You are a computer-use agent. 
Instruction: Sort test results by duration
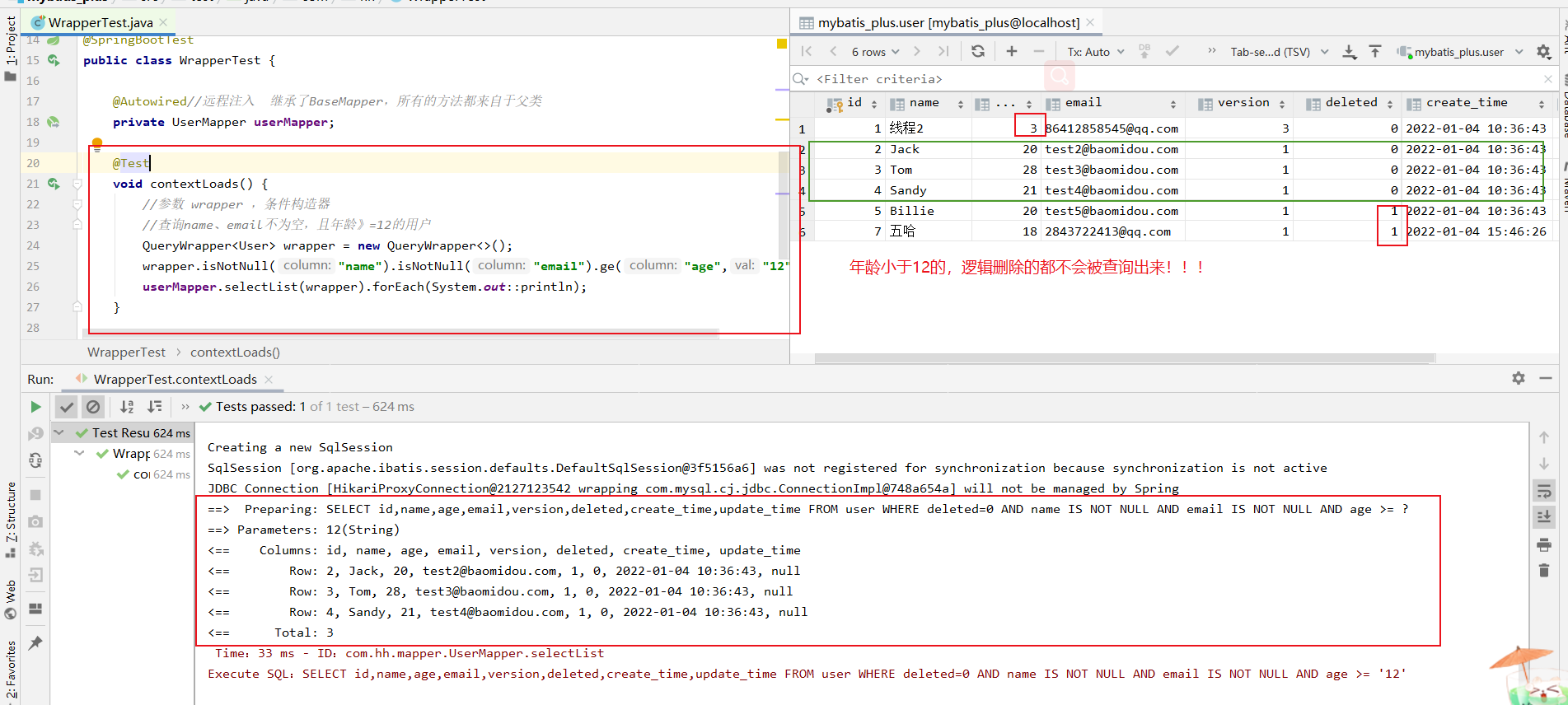pos(154,407)
